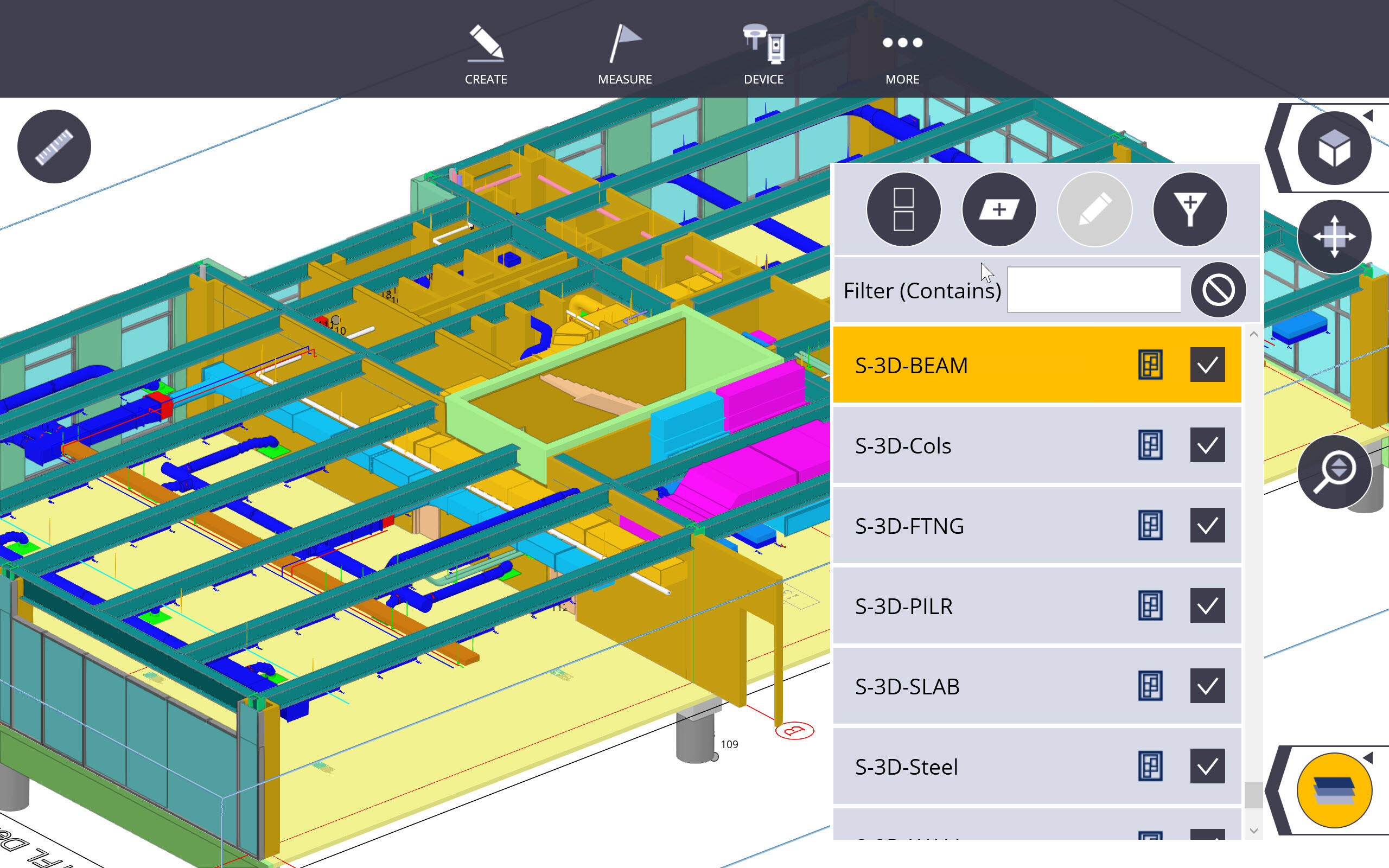
Task: Select the pan move arrows tool
Action: tap(1335, 237)
